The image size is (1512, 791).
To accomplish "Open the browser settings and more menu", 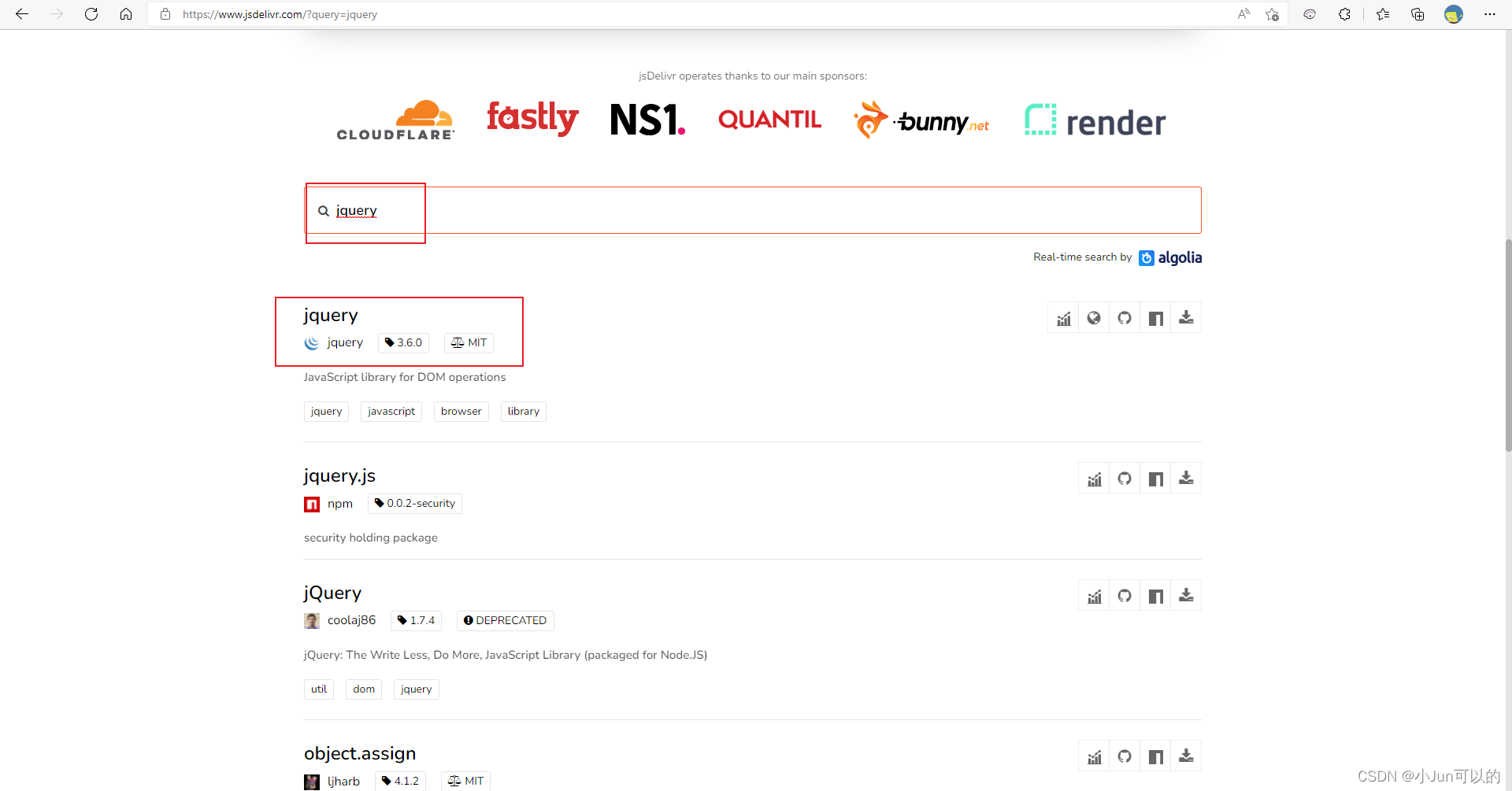I will pyautogui.click(x=1490, y=14).
